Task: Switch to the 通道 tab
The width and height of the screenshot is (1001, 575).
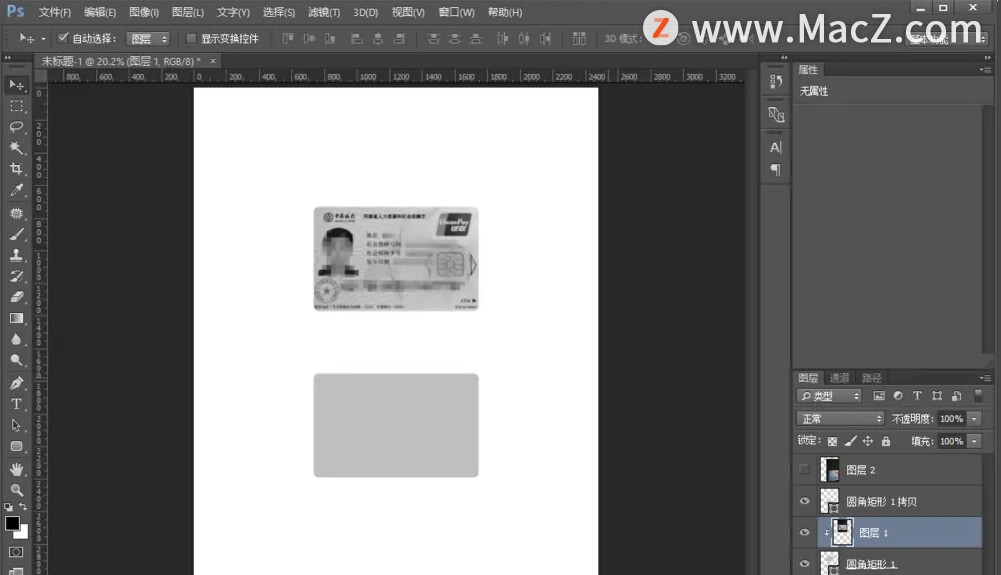Action: (839, 378)
